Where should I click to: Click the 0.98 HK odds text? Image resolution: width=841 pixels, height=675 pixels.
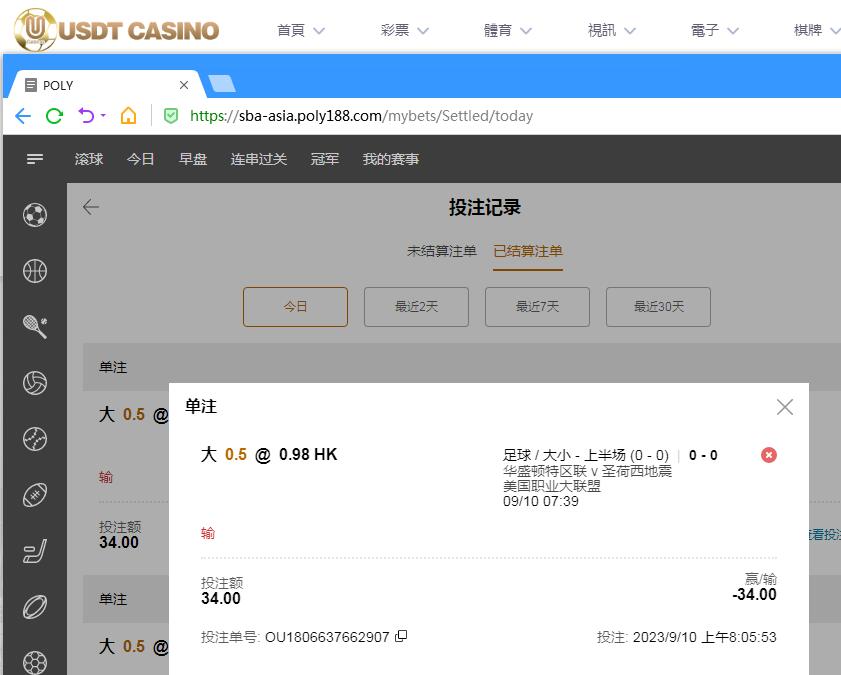coord(308,455)
